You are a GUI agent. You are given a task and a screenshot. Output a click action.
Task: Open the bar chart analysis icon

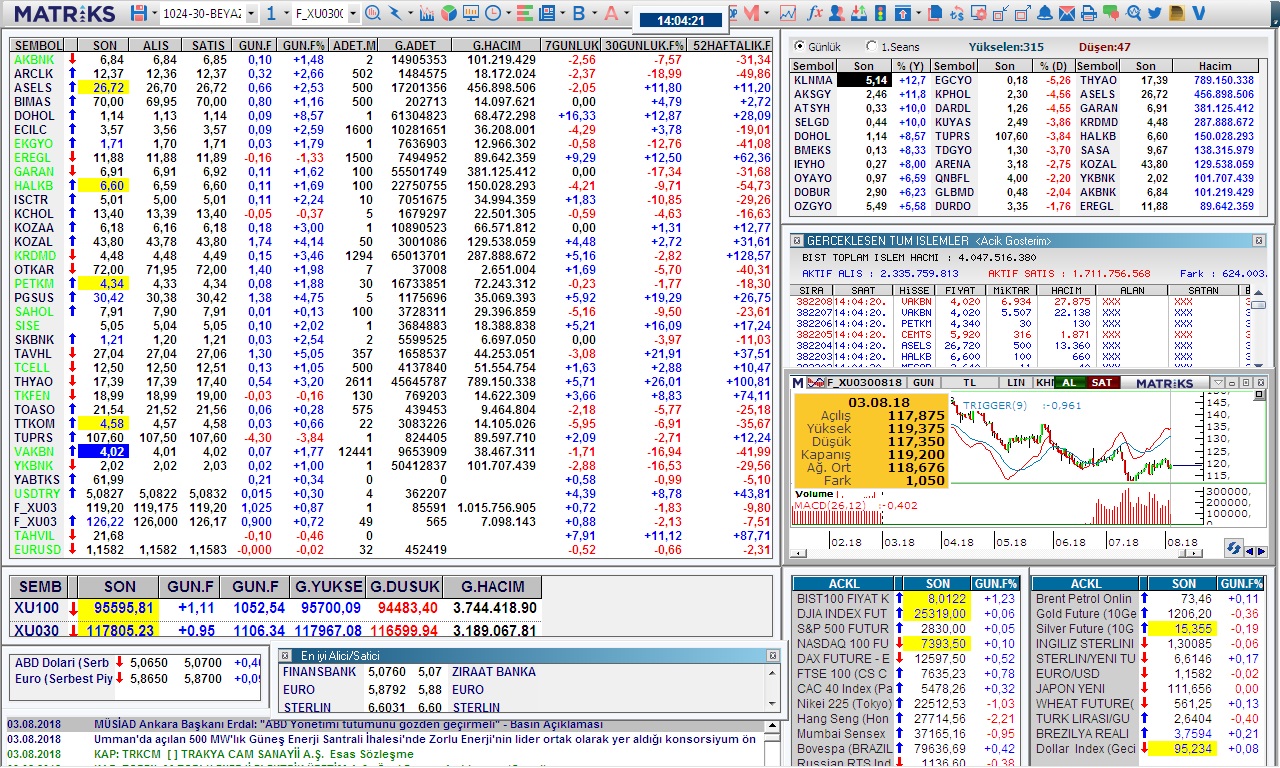click(x=427, y=13)
